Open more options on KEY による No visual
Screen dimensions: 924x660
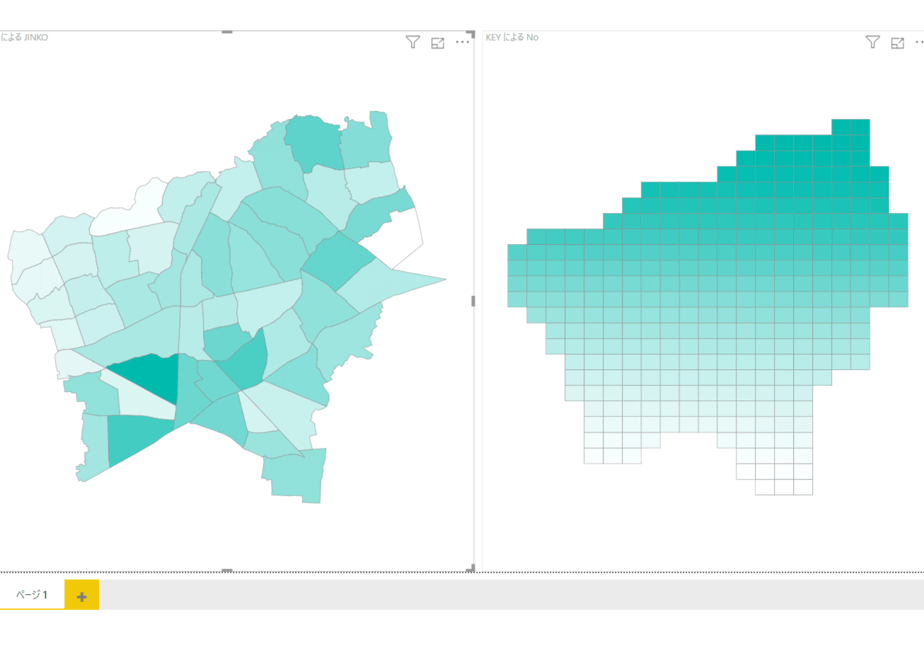point(919,42)
